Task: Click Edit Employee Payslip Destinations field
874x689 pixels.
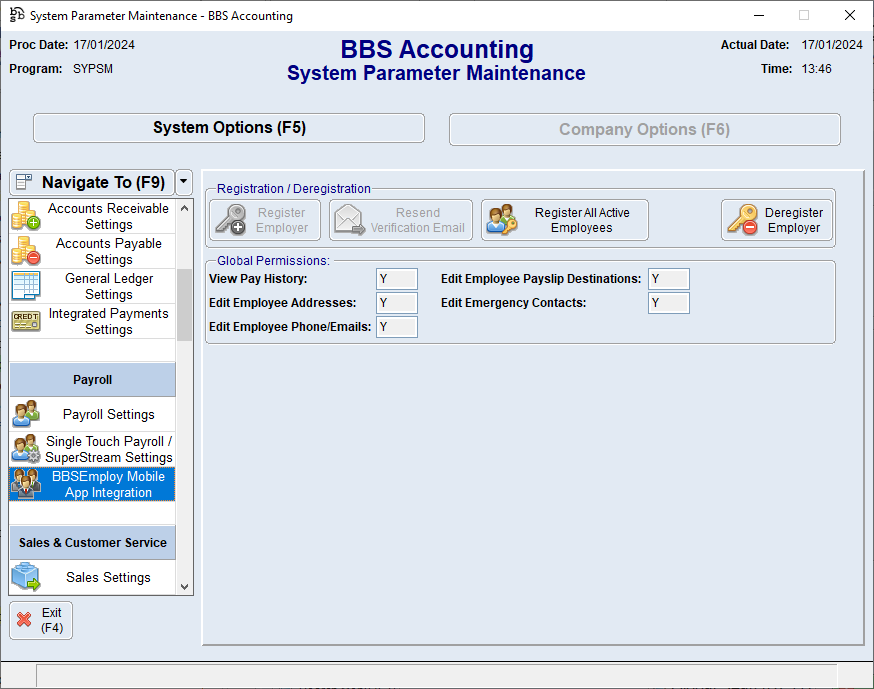Action: pos(668,279)
